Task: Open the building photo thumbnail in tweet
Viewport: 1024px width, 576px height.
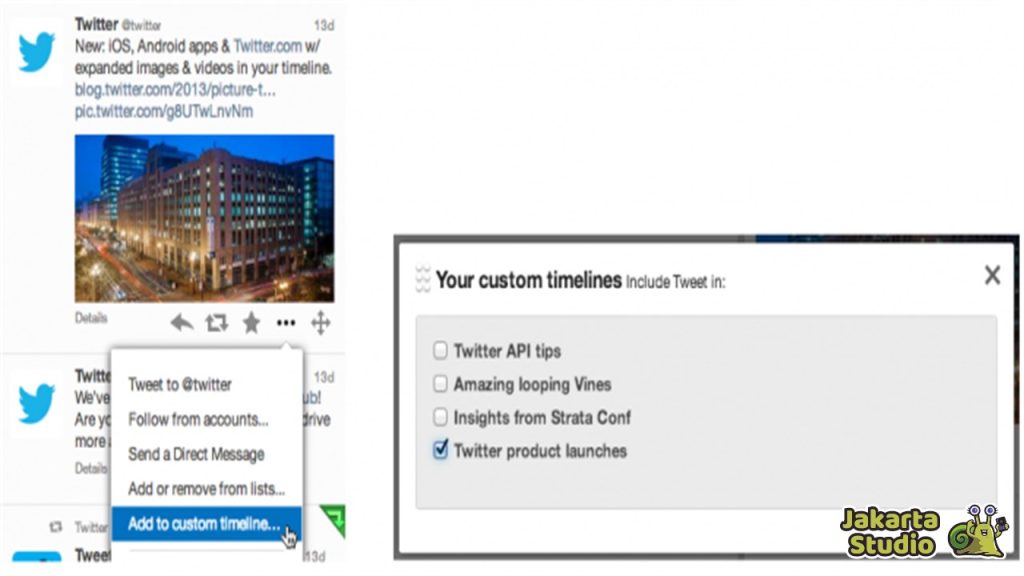Action: [204, 218]
